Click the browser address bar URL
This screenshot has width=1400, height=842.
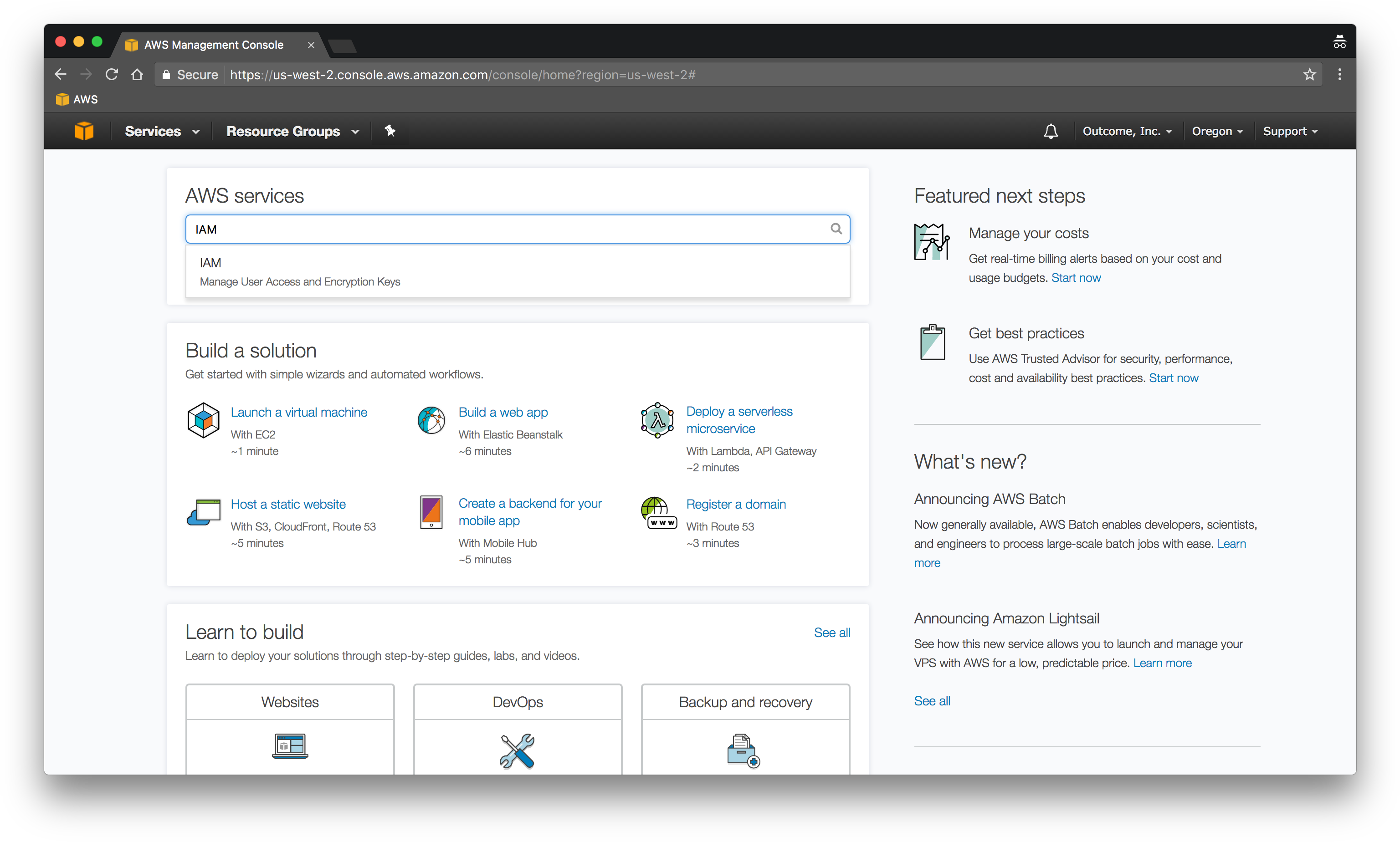coord(462,74)
